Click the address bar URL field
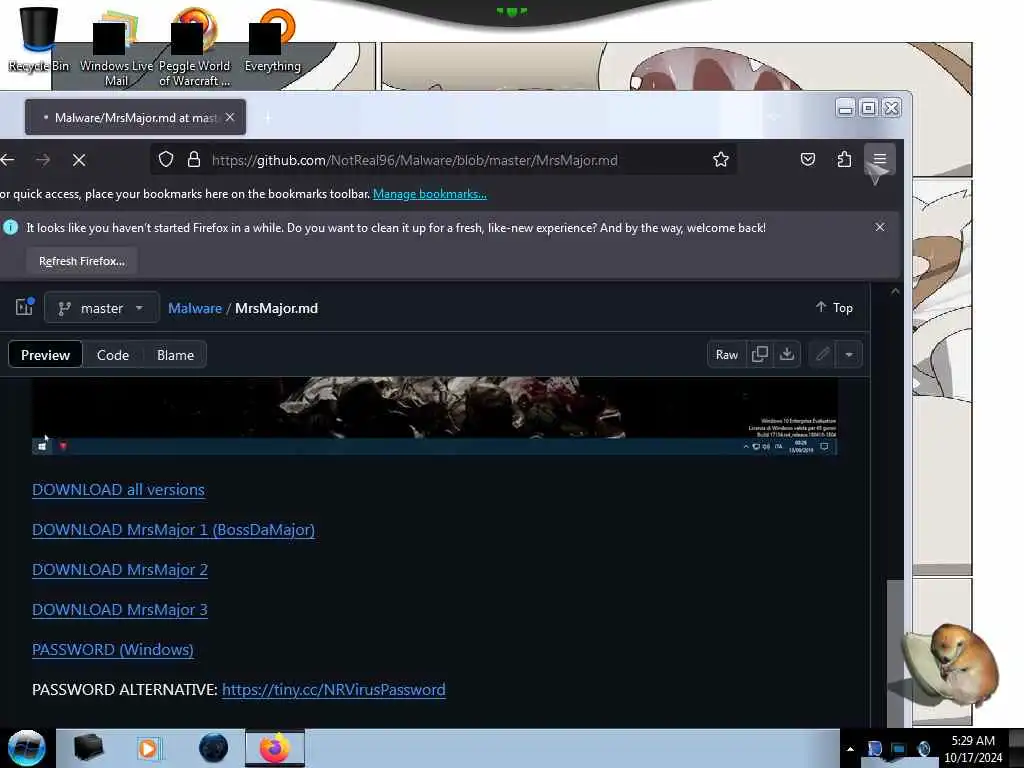Image resolution: width=1024 pixels, height=768 pixels. coord(444,160)
